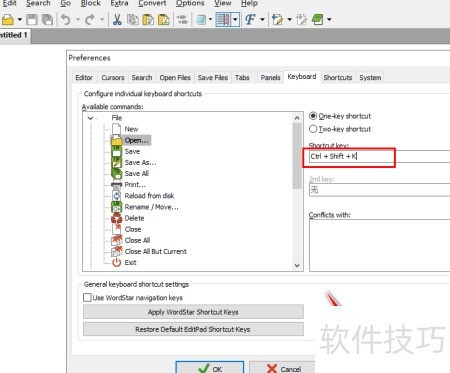
Task: Click the Save toolbar icon
Action: [x=32, y=20]
